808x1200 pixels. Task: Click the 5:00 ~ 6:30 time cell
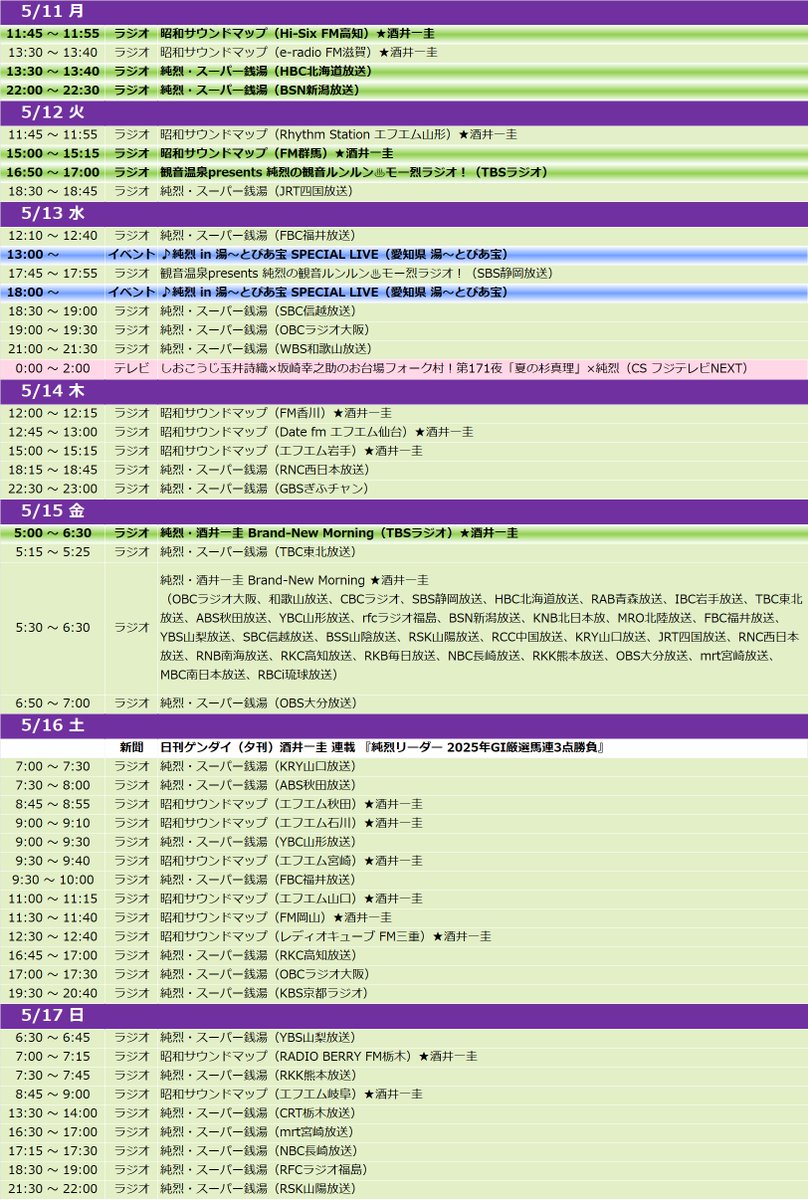52,533
